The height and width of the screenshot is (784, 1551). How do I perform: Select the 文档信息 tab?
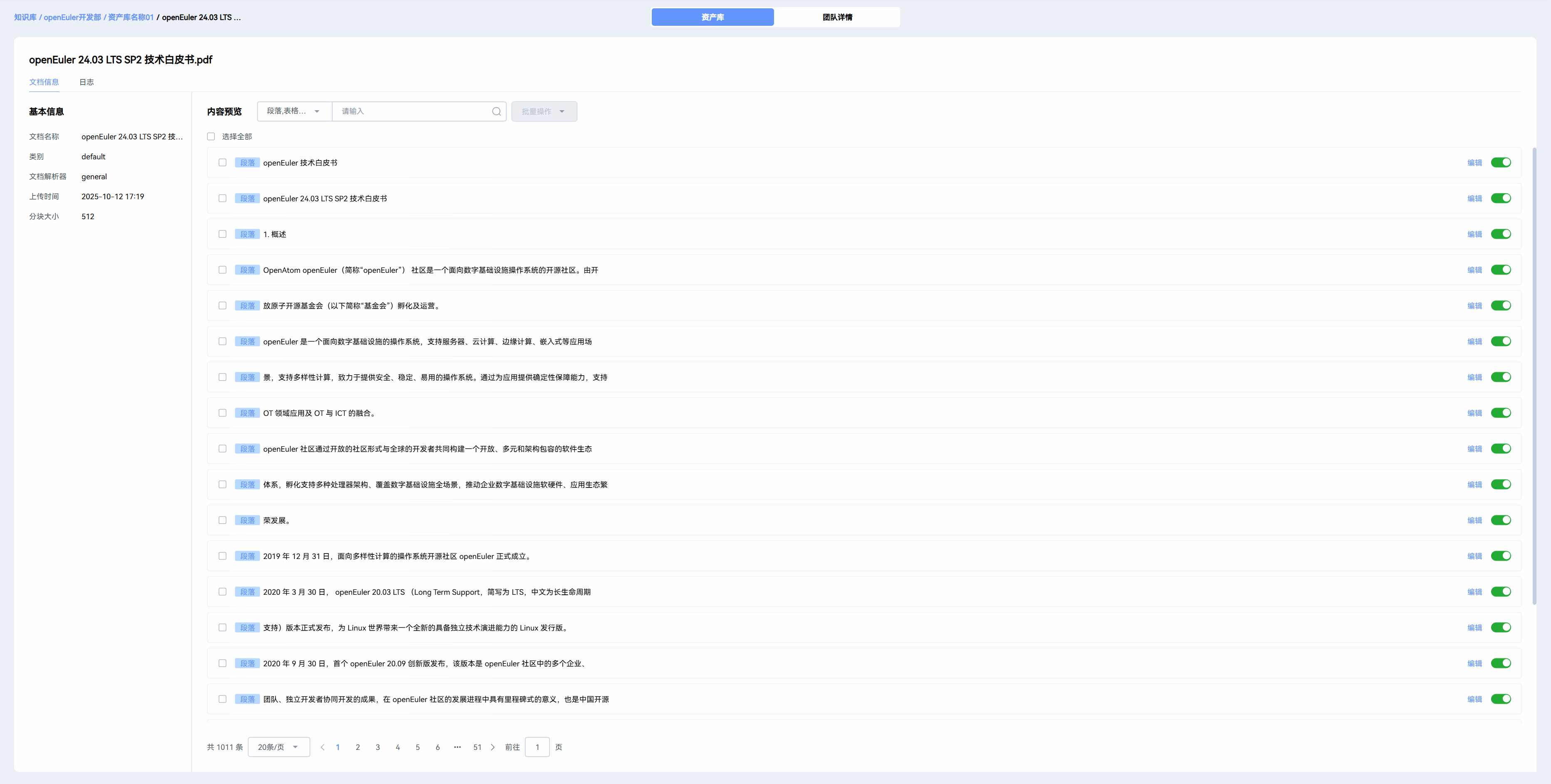pyautogui.click(x=44, y=82)
